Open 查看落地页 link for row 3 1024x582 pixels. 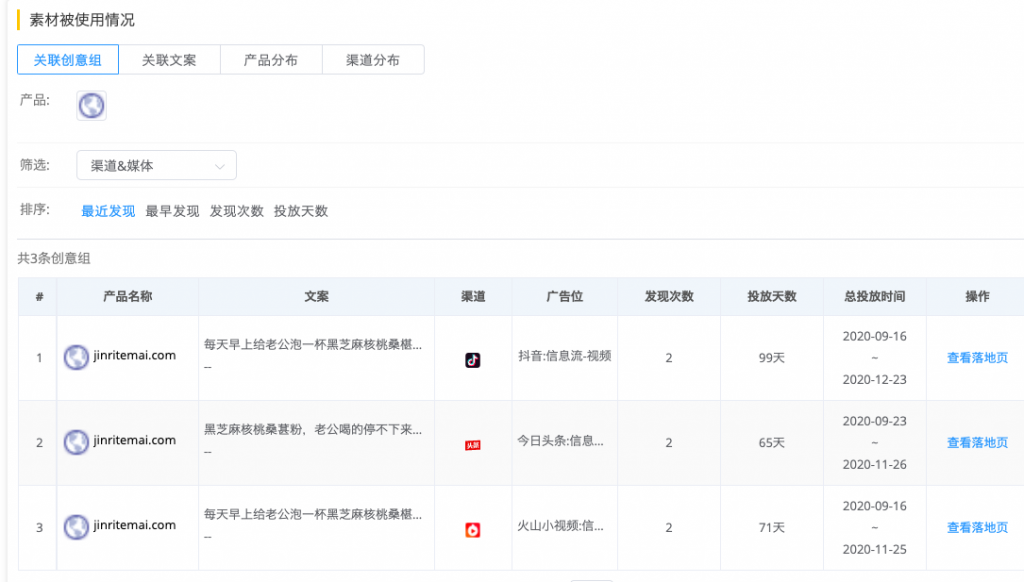click(x=978, y=528)
